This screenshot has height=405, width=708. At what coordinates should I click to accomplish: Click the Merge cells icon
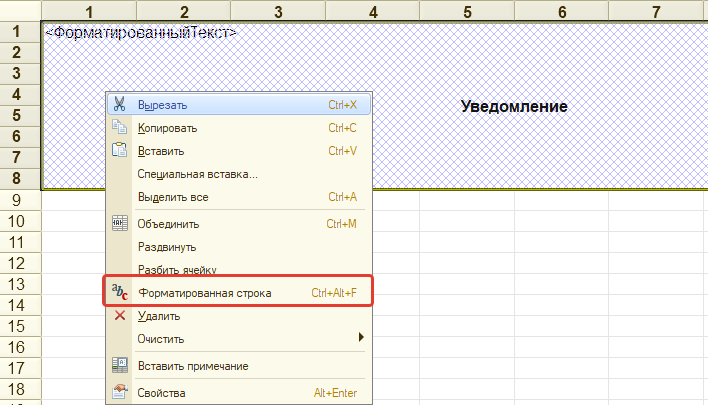(x=120, y=223)
